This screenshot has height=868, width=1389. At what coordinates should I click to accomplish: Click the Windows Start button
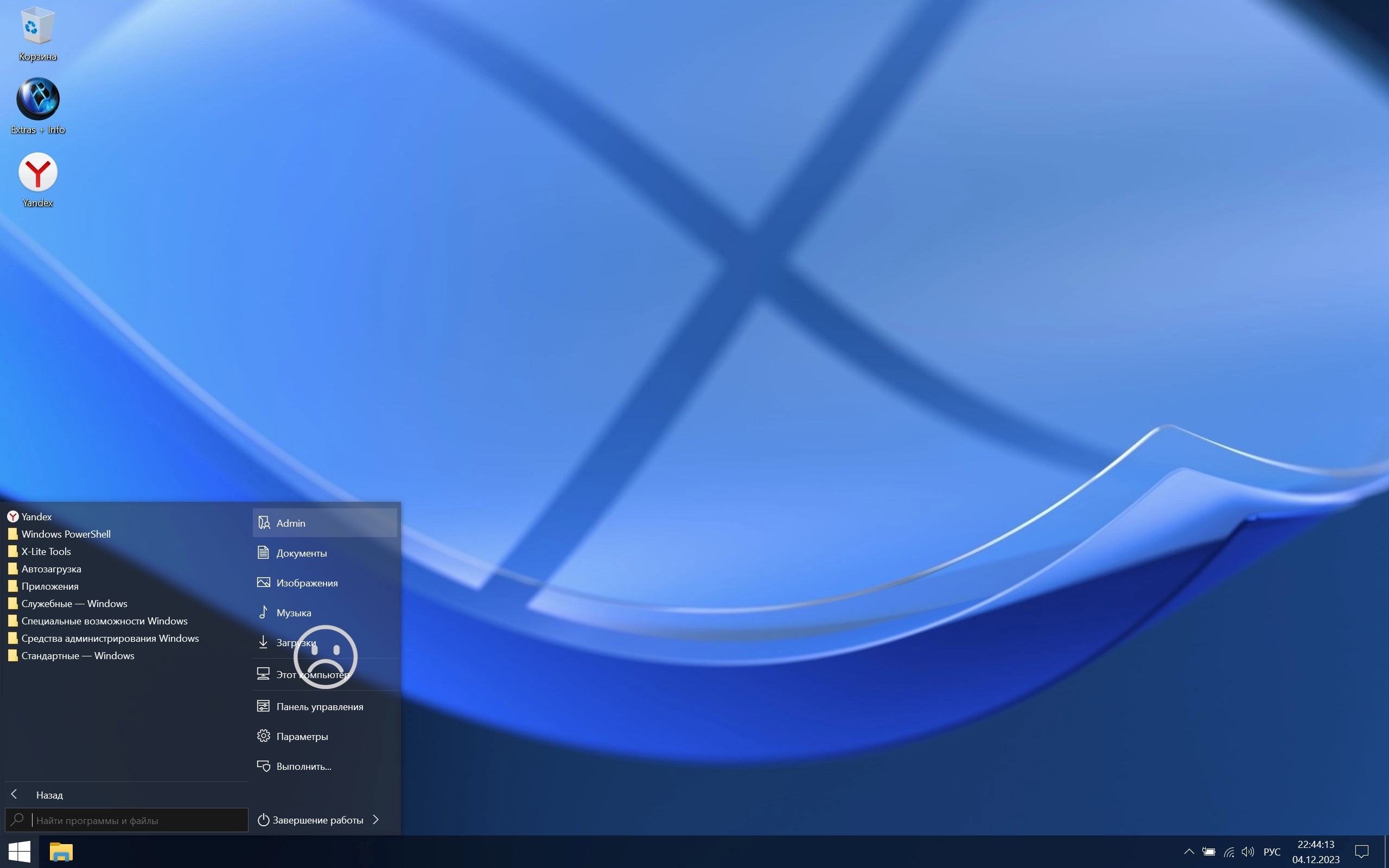coord(19,851)
